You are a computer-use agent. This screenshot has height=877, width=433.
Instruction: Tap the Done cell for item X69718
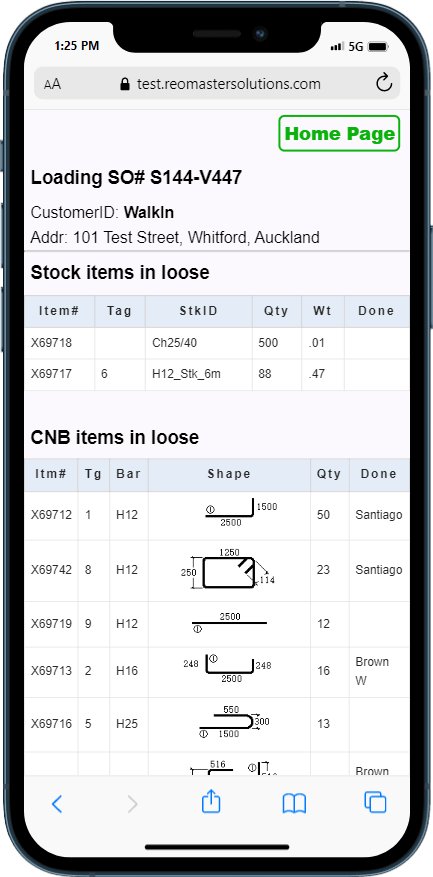376,343
